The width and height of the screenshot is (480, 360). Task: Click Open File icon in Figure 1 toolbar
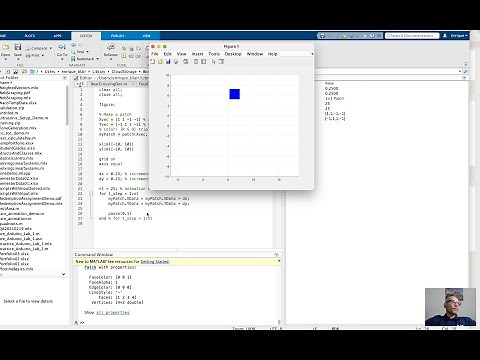point(160,62)
